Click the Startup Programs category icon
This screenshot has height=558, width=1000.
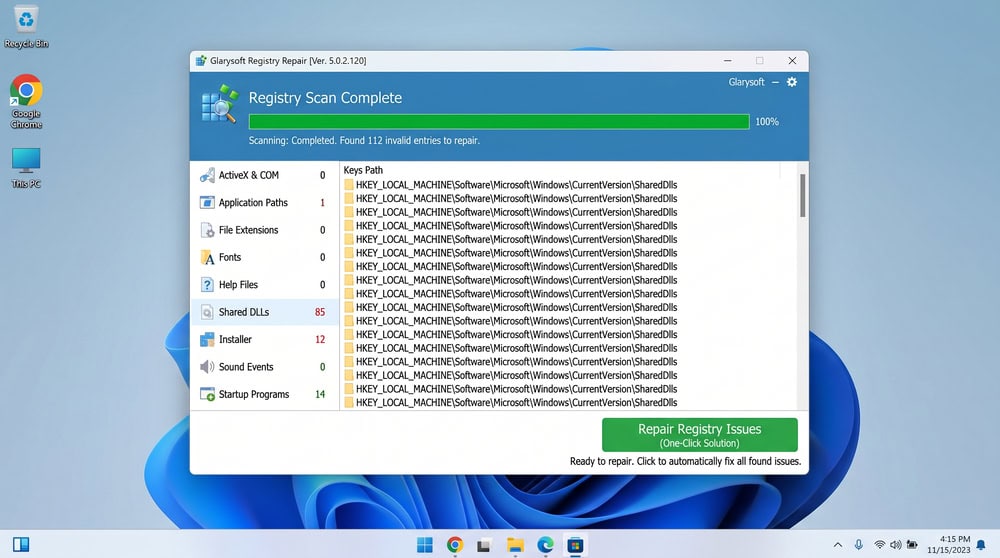pos(207,395)
